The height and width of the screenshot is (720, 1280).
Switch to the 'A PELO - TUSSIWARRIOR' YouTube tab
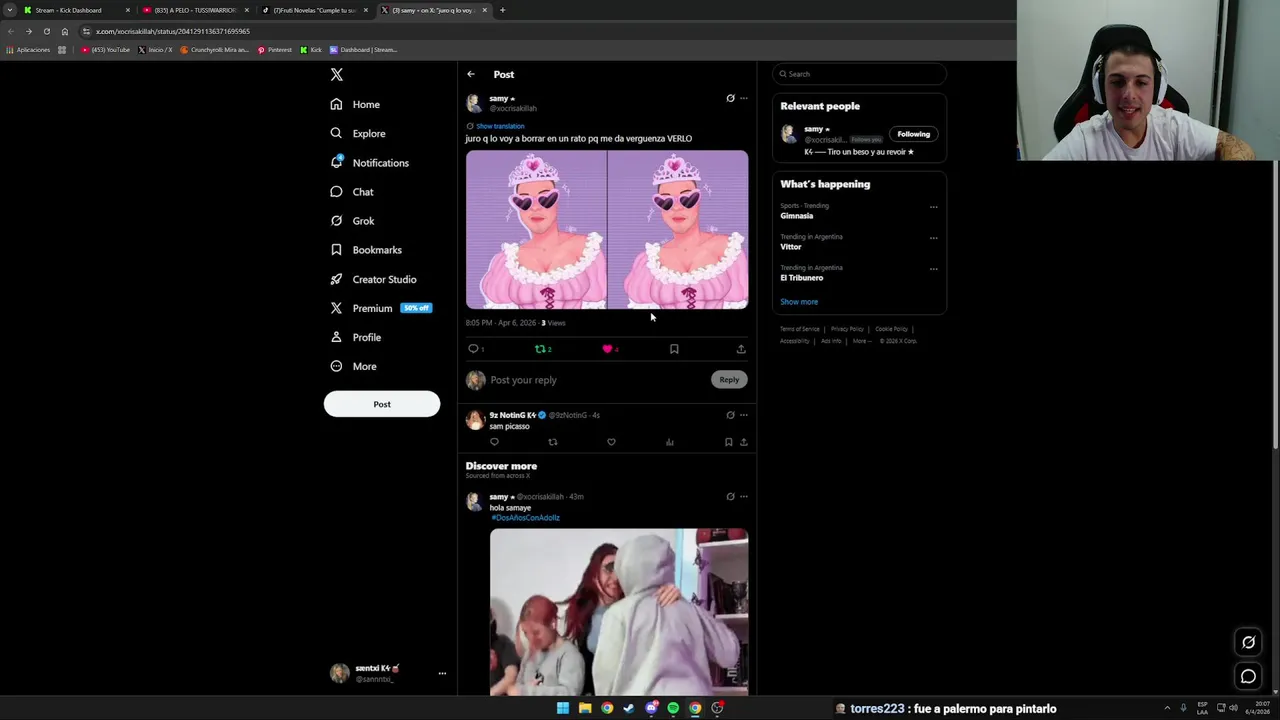tap(195, 10)
